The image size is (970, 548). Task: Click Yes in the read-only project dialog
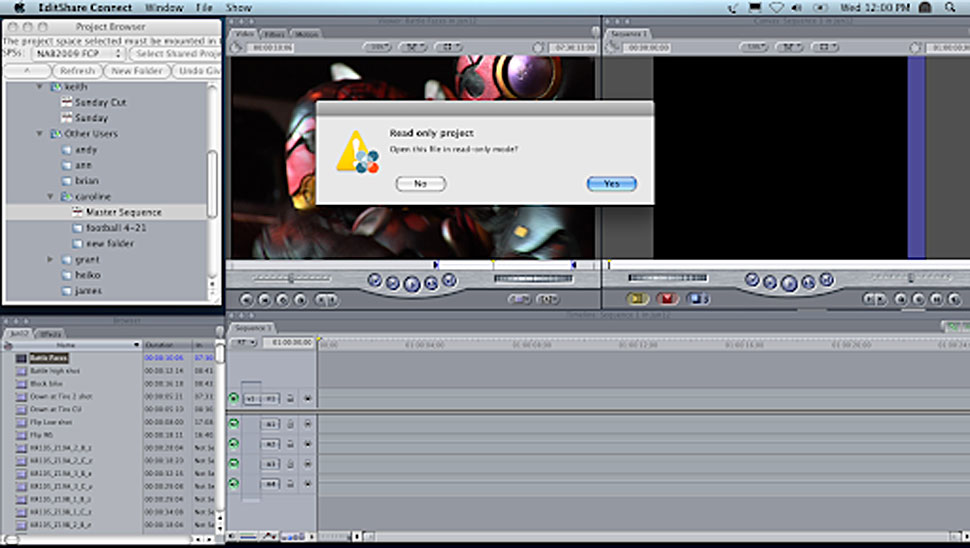click(611, 184)
